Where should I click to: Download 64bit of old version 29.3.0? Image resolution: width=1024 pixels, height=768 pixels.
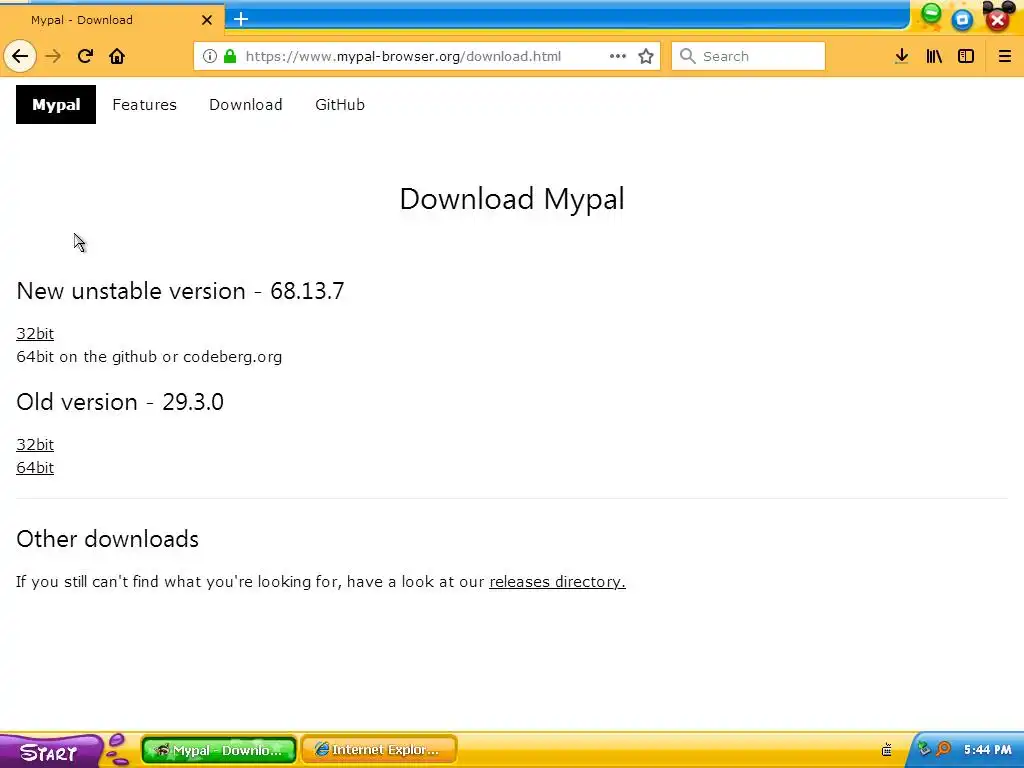click(35, 468)
